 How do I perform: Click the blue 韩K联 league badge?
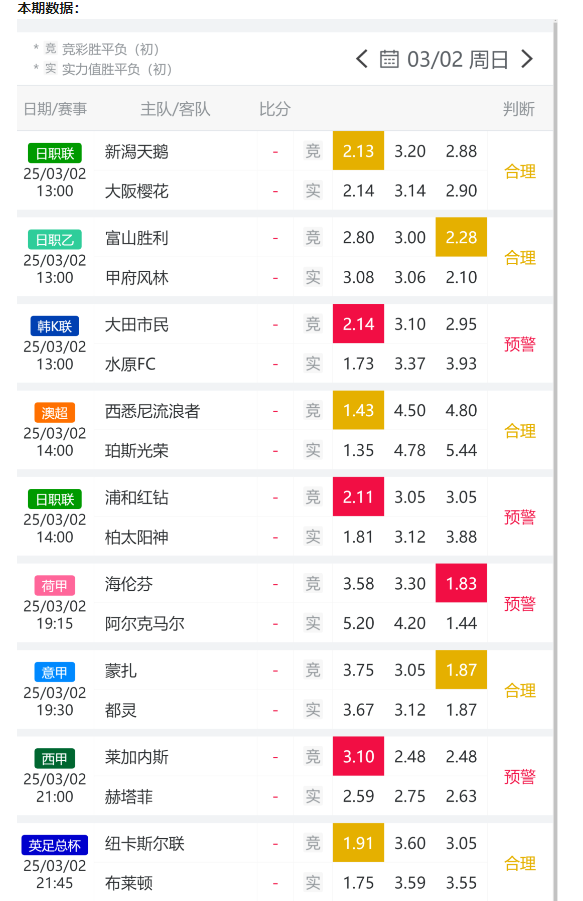click(x=55, y=326)
